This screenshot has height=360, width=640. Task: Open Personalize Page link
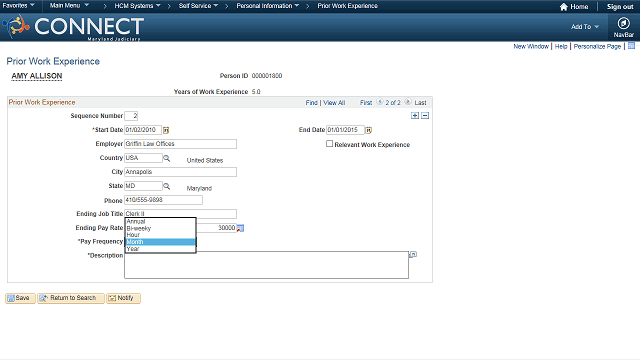click(597, 47)
